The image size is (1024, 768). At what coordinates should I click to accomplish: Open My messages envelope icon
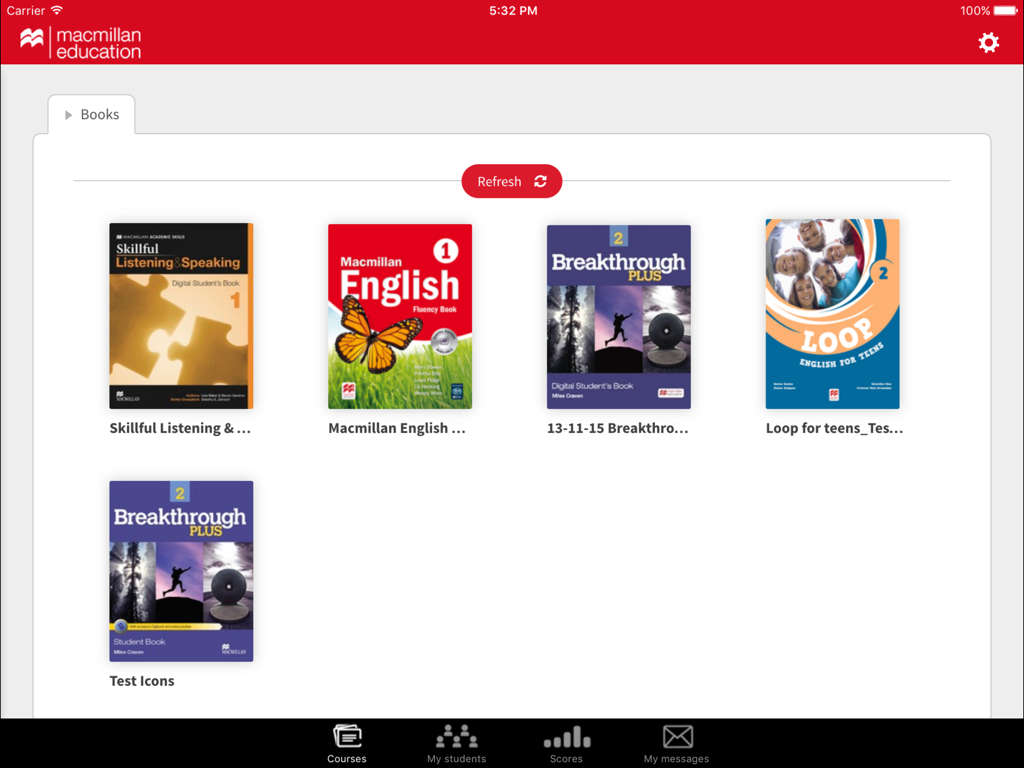point(676,736)
